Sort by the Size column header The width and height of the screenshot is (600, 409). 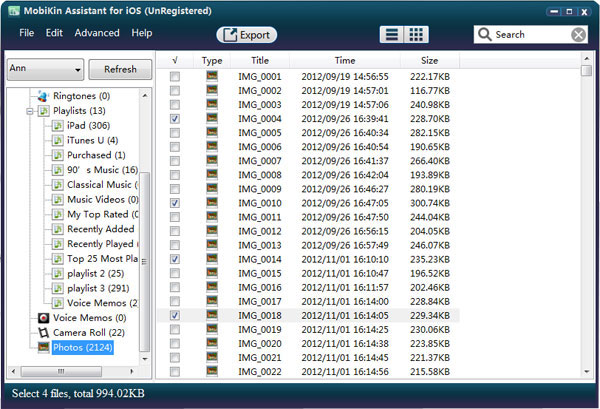[x=430, y=60]
